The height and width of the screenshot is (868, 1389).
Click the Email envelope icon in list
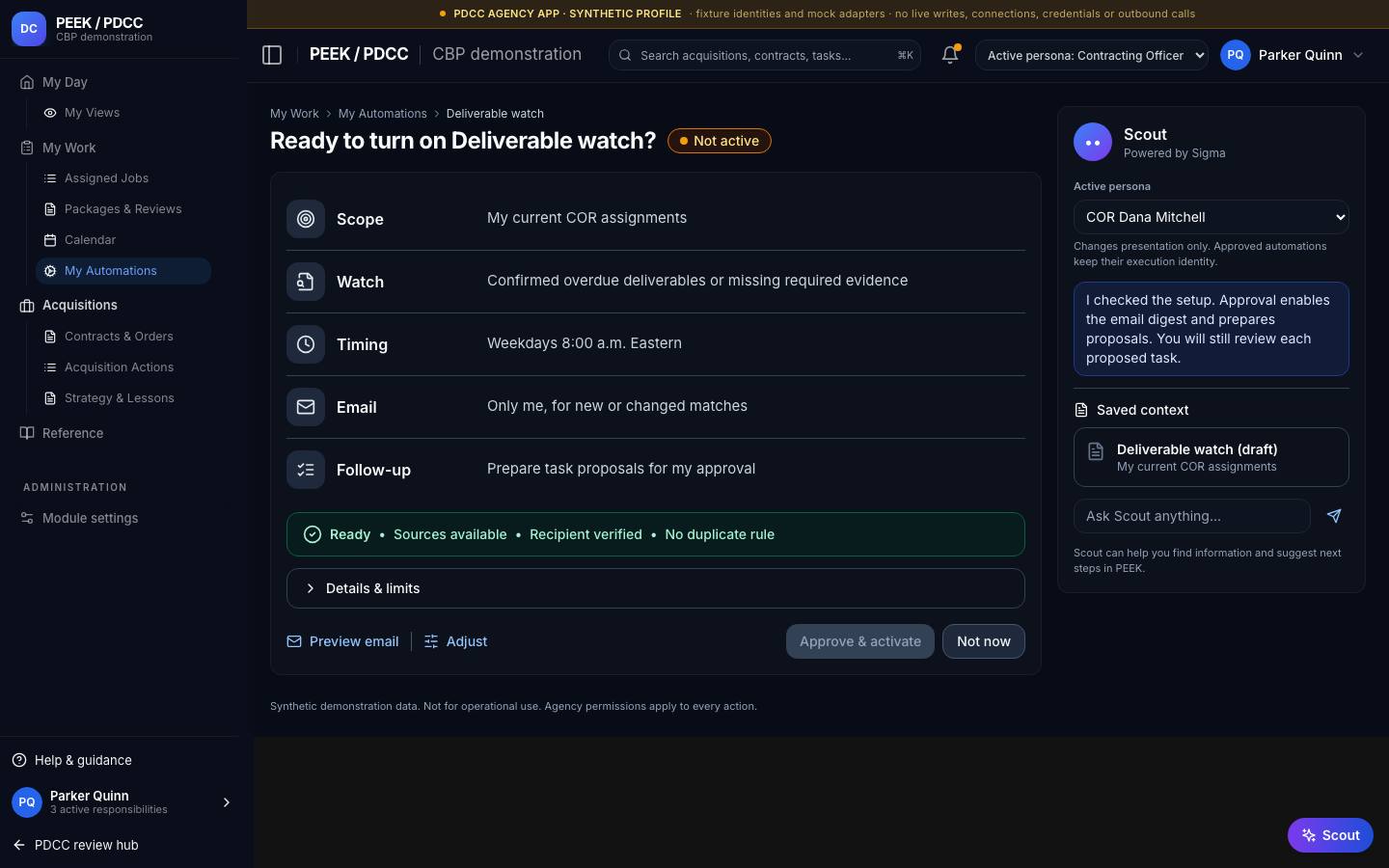tap(306, 407)
